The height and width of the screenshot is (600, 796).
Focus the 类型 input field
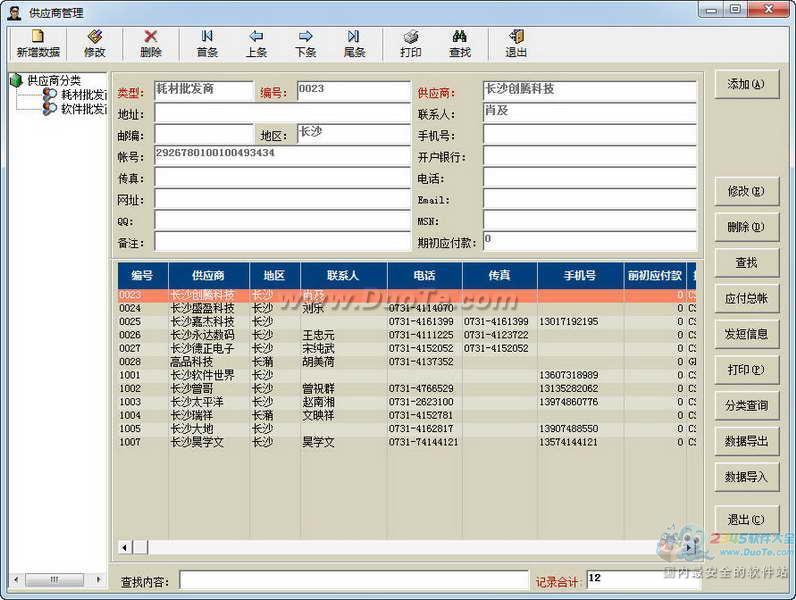204,91
